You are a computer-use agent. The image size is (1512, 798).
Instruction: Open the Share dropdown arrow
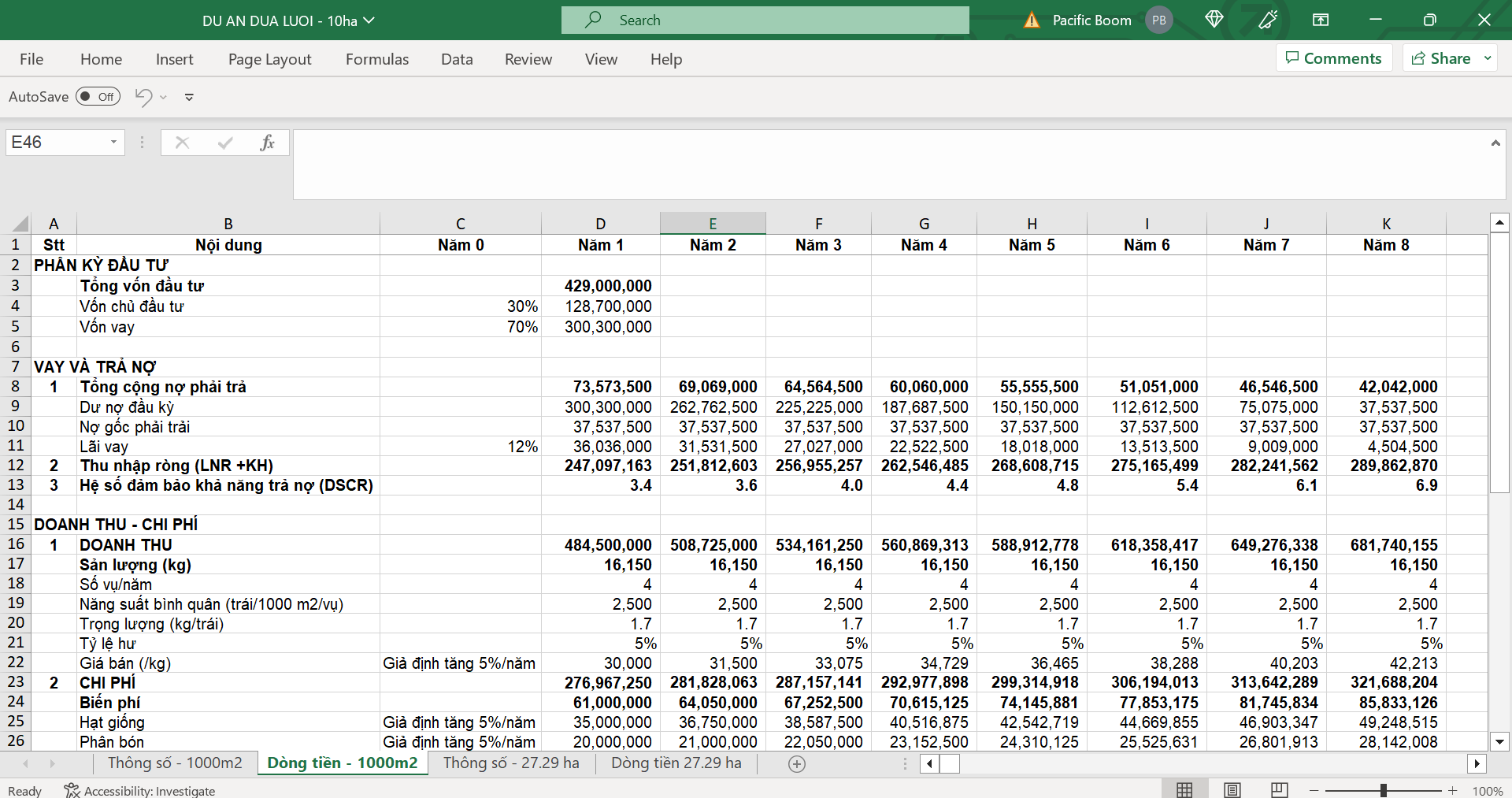(1488, 58)
